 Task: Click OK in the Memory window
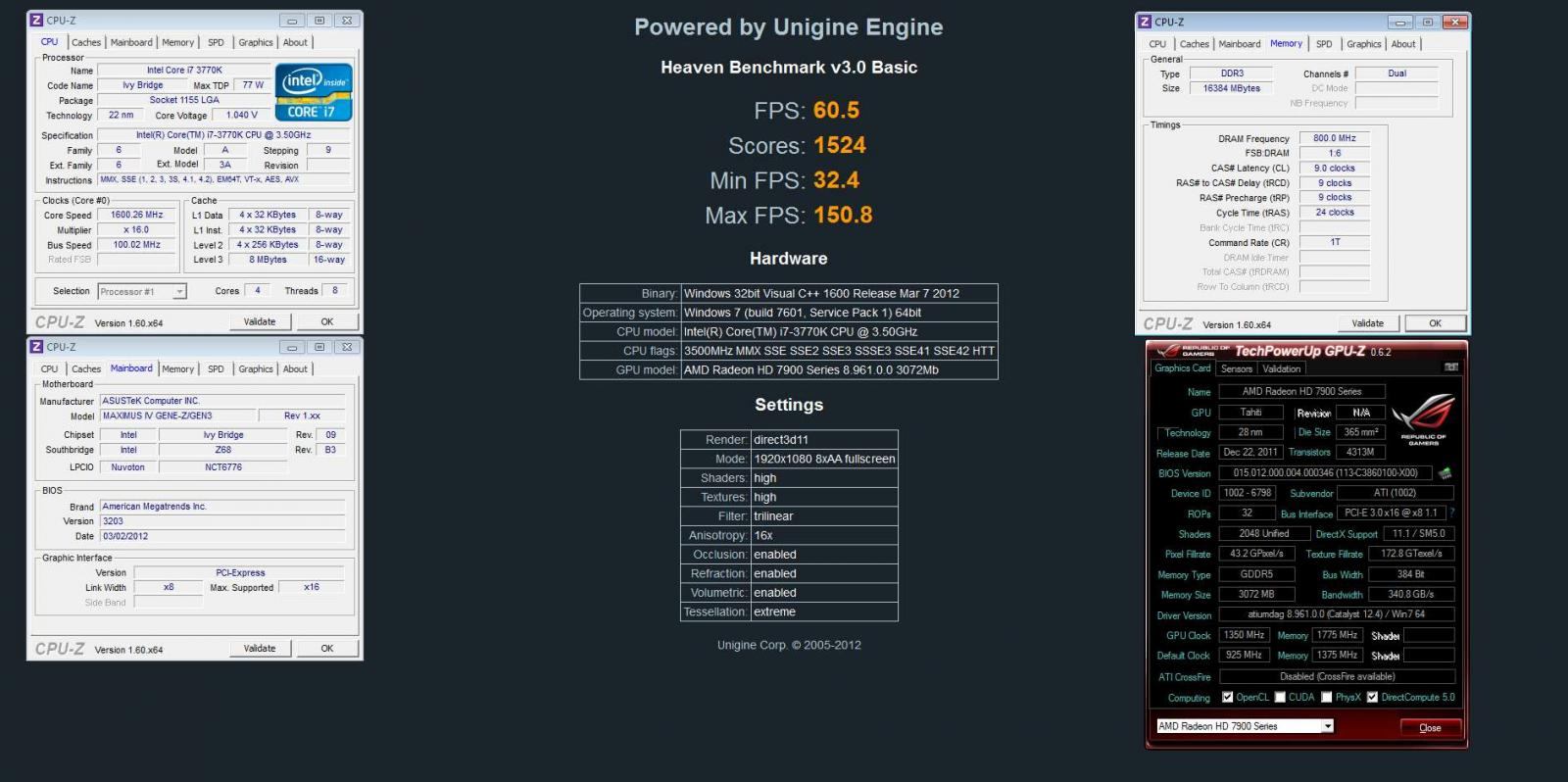click(1436, 323)
